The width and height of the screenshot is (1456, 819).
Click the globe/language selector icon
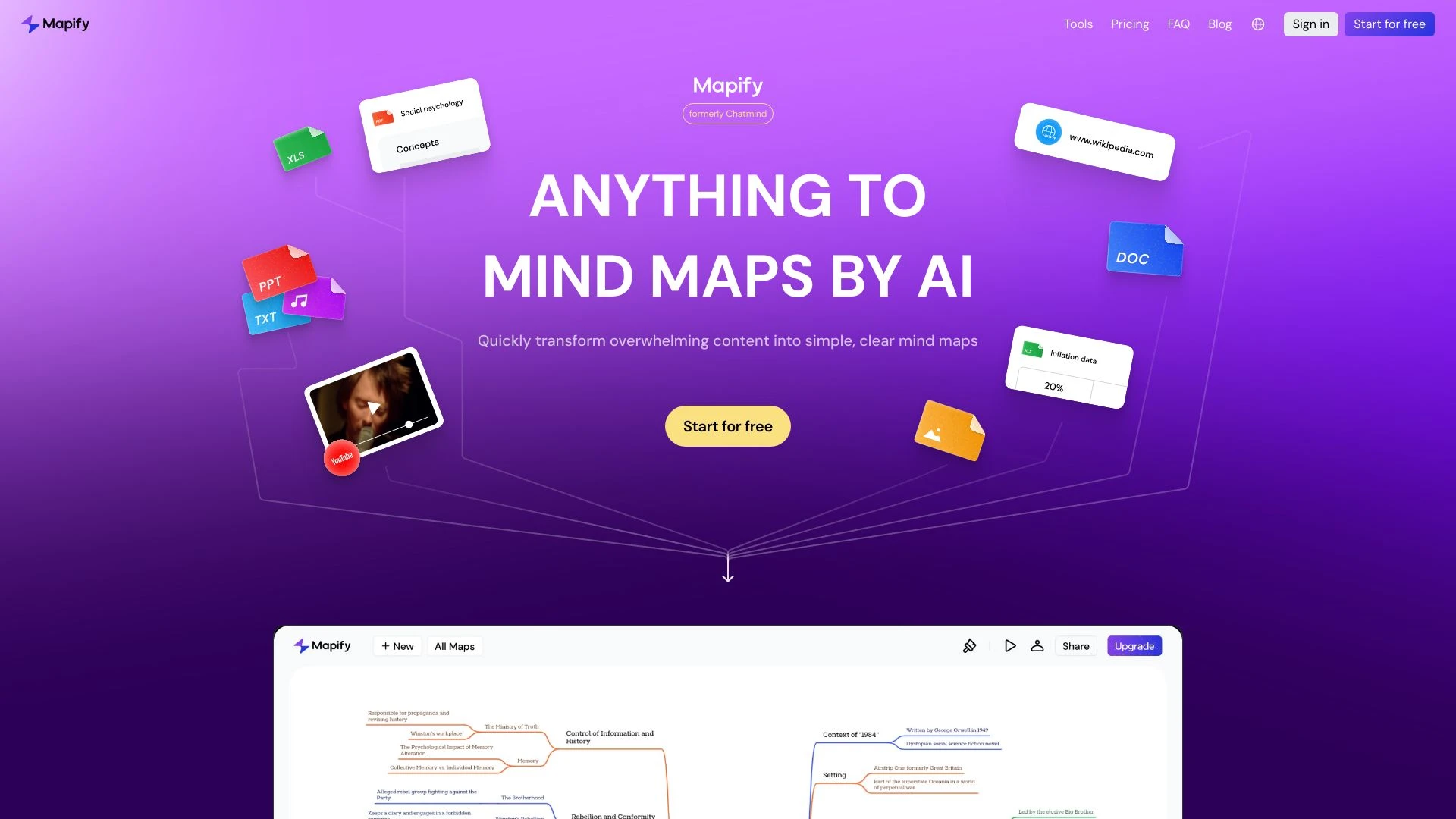click(1258, 24)
